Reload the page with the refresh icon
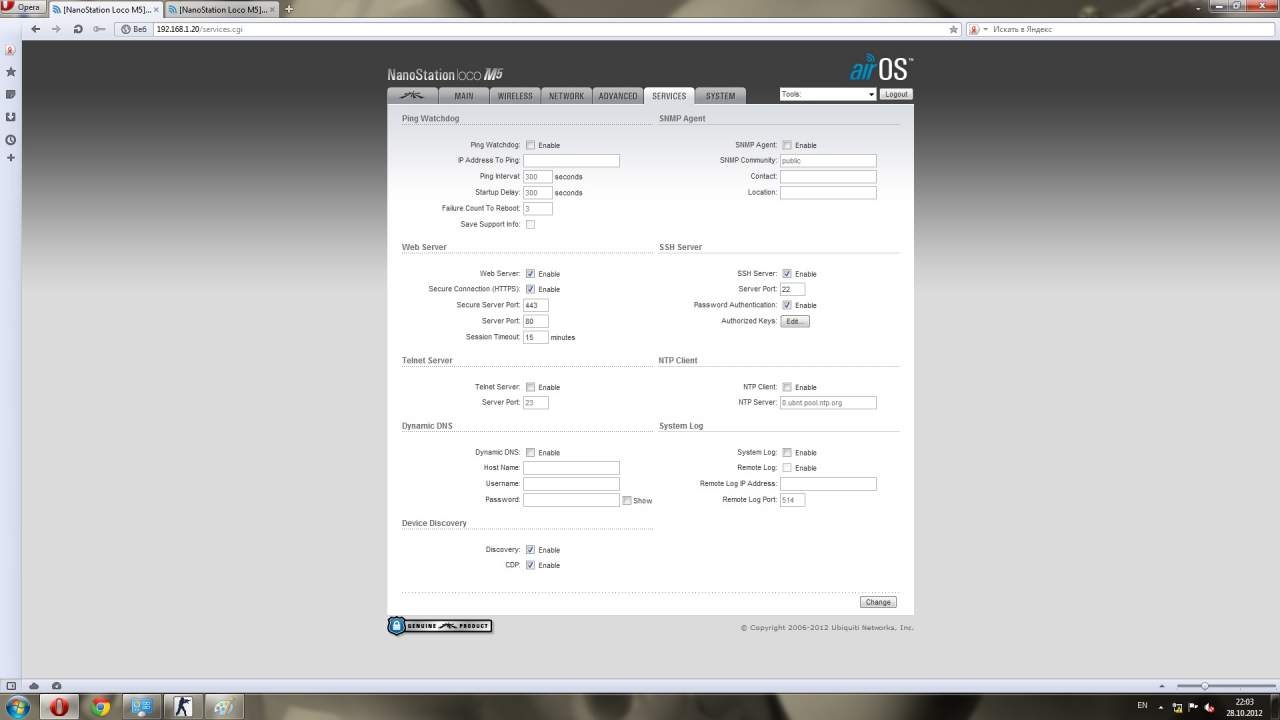The width and height of the screenshot is (1280, 720). pyautogui.click(x=78, y=29)
